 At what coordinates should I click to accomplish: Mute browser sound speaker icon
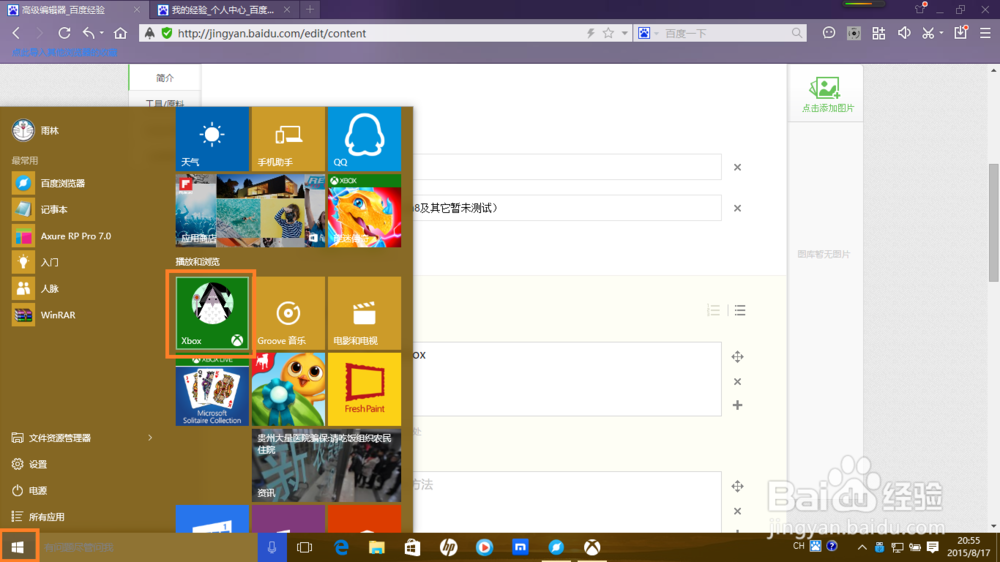[x=904, y=33]
